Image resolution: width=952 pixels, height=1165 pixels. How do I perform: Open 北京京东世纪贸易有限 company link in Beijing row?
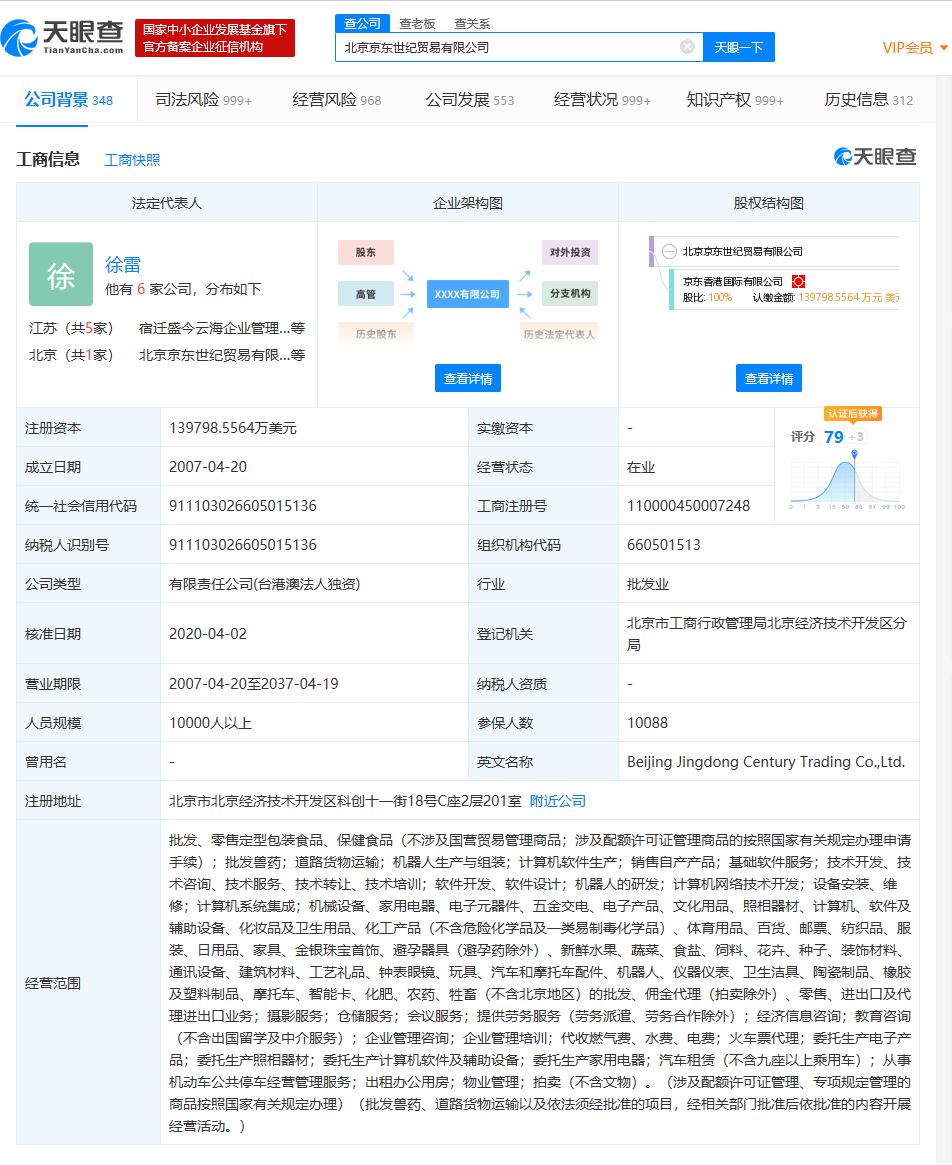tap(221, 355)
